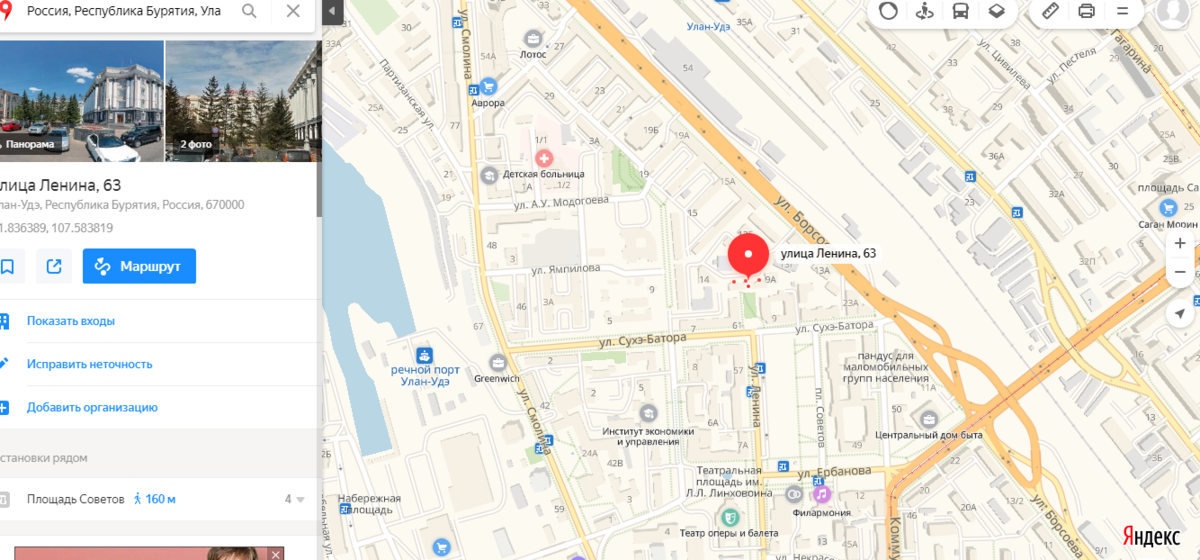Open the map layers selector

coord(996,12)
